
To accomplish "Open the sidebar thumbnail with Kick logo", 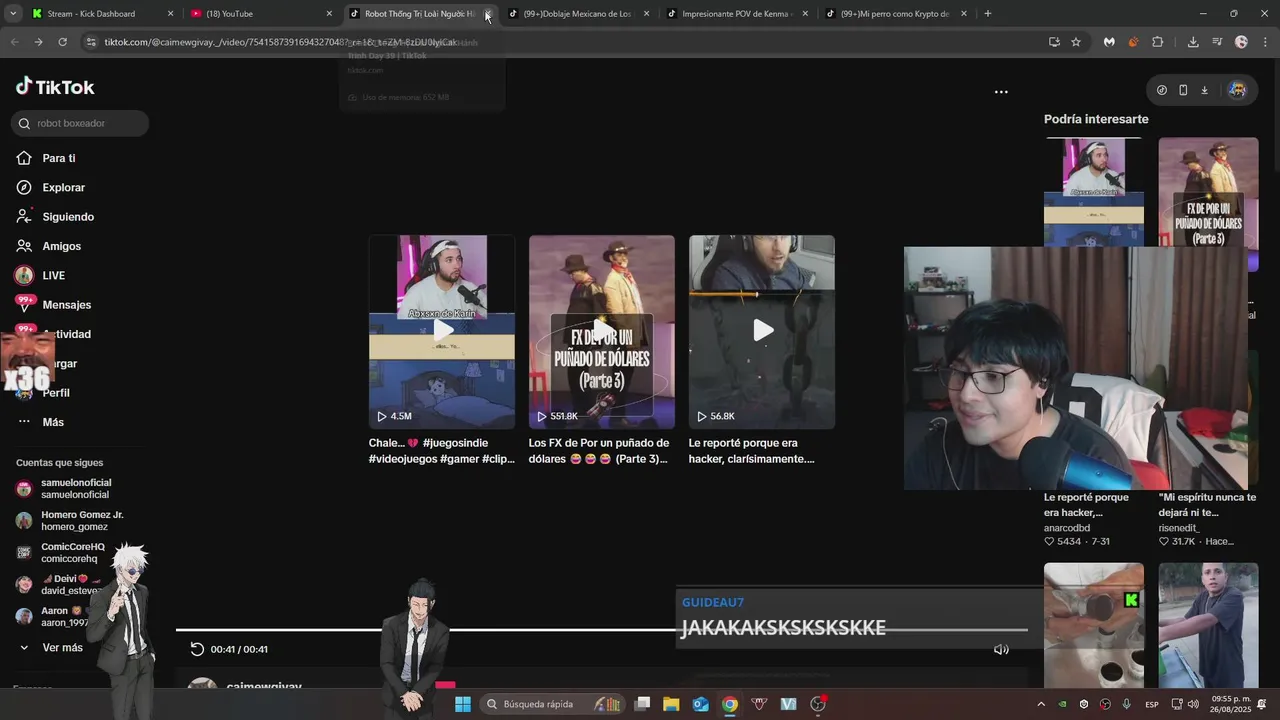I will click(x=1094, y=625).
